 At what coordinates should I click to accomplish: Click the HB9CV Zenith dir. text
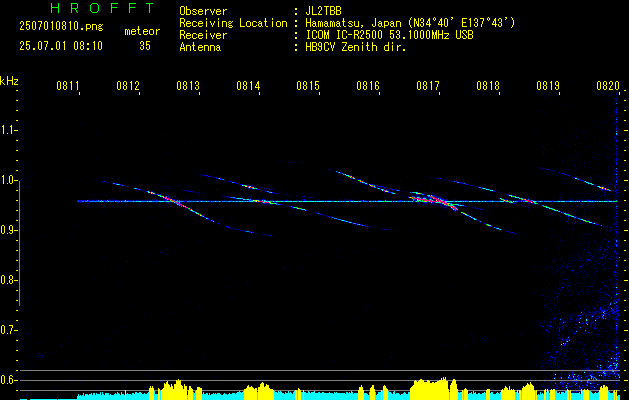356,47
